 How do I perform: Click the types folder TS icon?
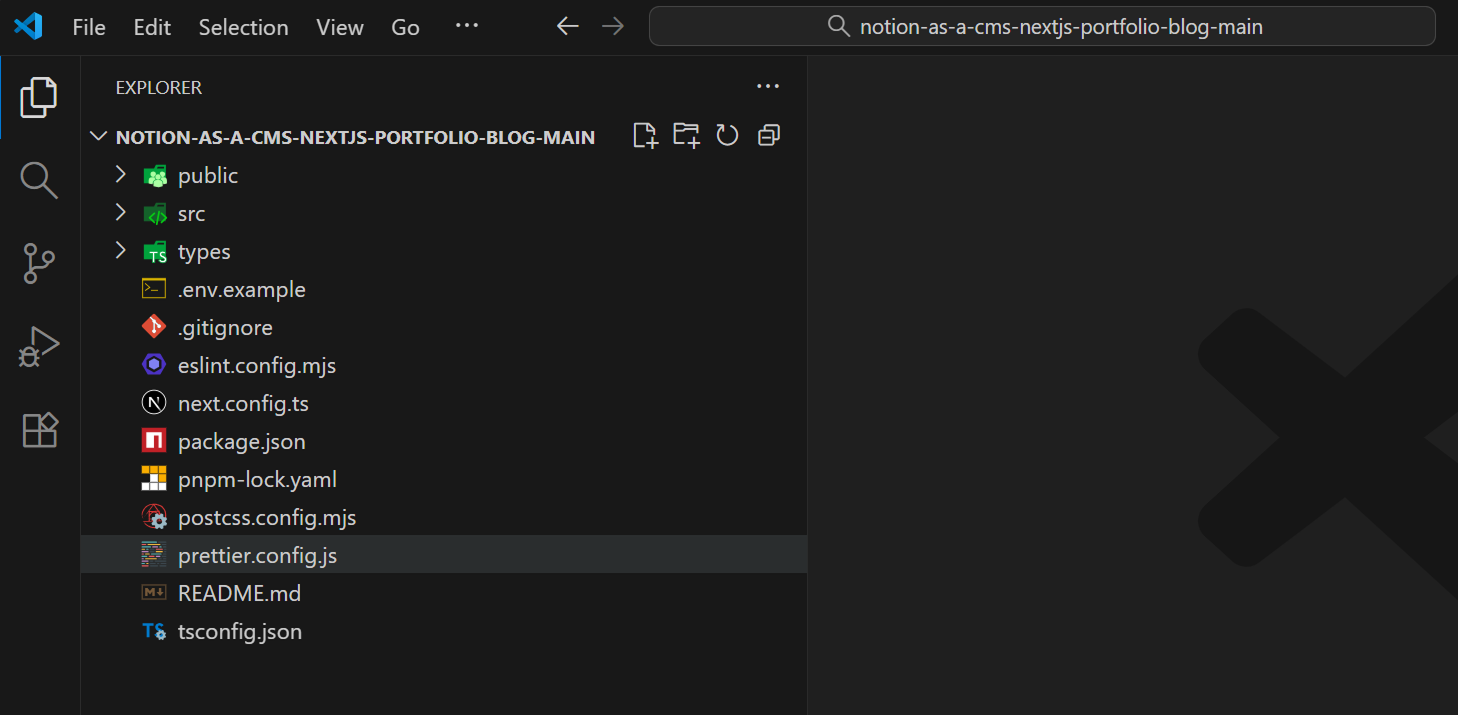click(154, 252)
